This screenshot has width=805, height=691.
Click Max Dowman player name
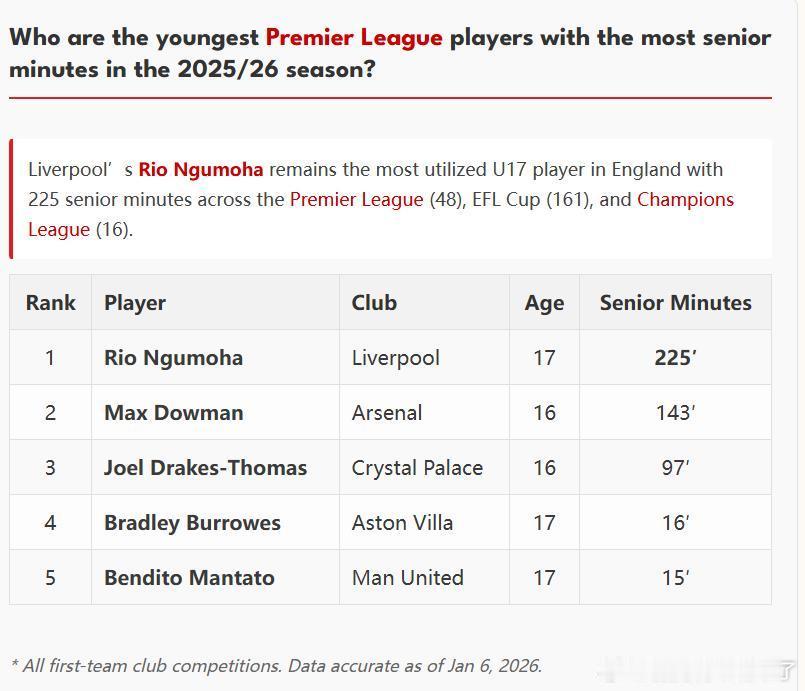pyautogui.click(x=173, y=413)
